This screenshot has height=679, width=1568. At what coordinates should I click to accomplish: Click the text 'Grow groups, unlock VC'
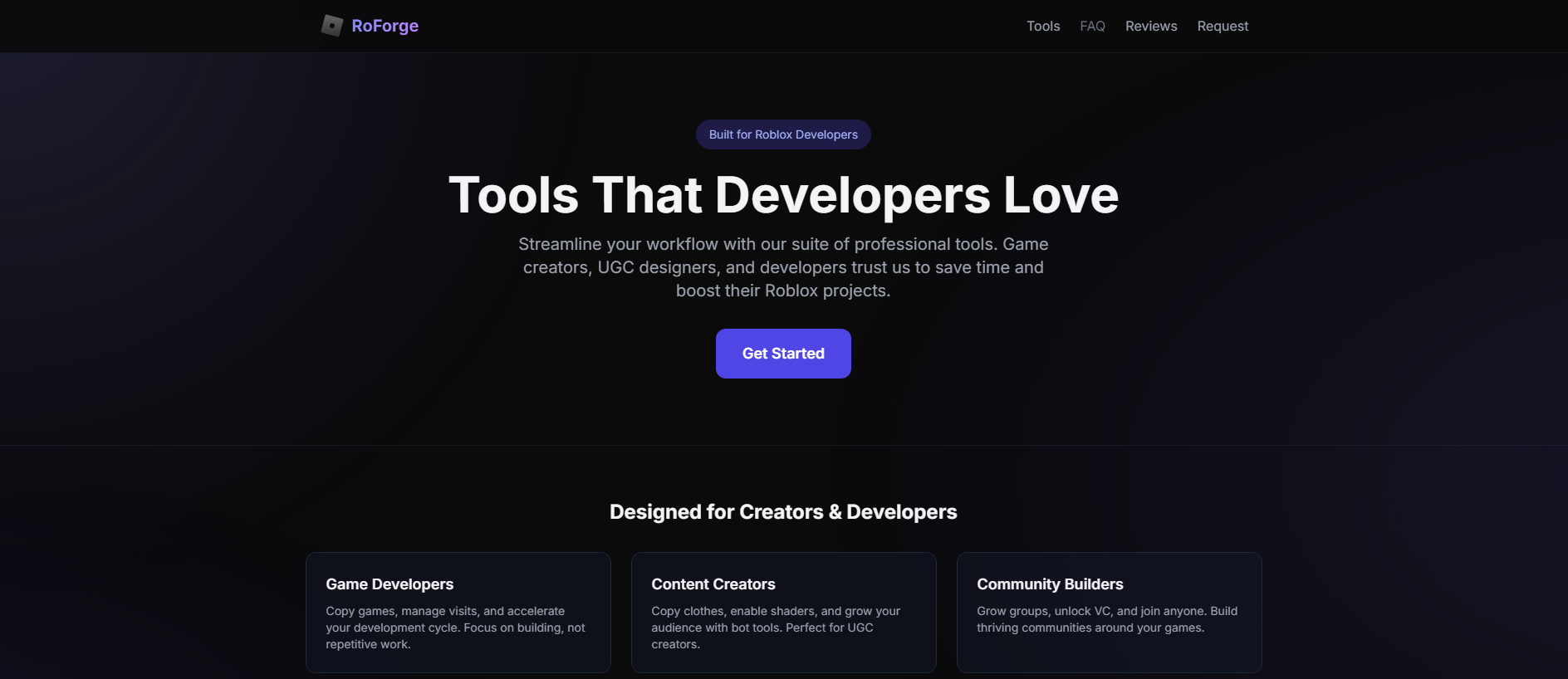click(x=1107, y=619)
